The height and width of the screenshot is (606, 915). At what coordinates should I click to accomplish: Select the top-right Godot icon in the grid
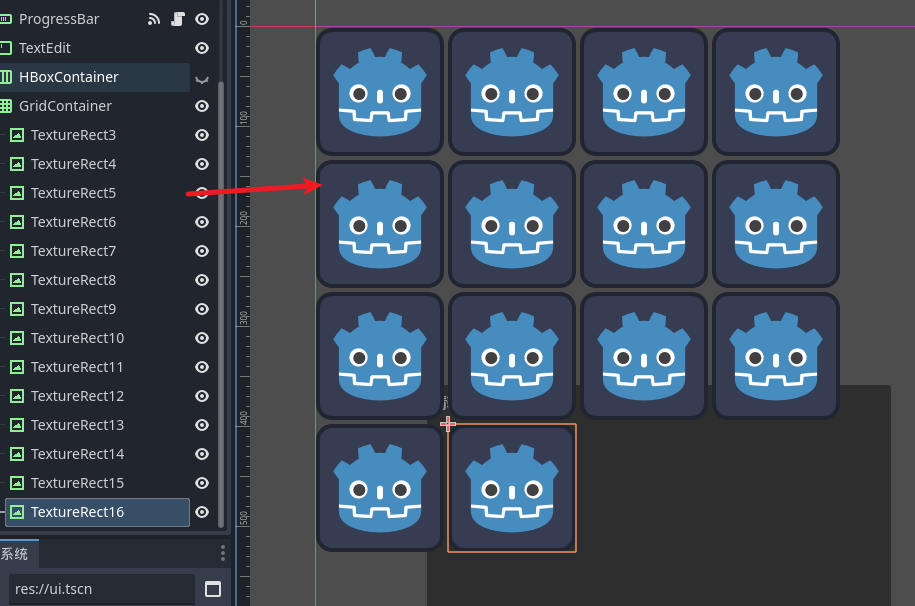click(776, 92)
